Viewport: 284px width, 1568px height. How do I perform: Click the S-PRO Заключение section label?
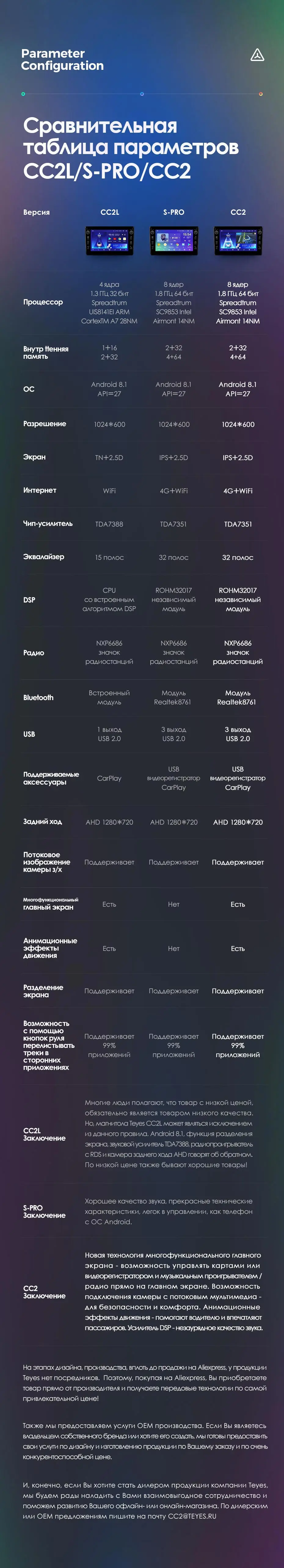coord(44,1211)
